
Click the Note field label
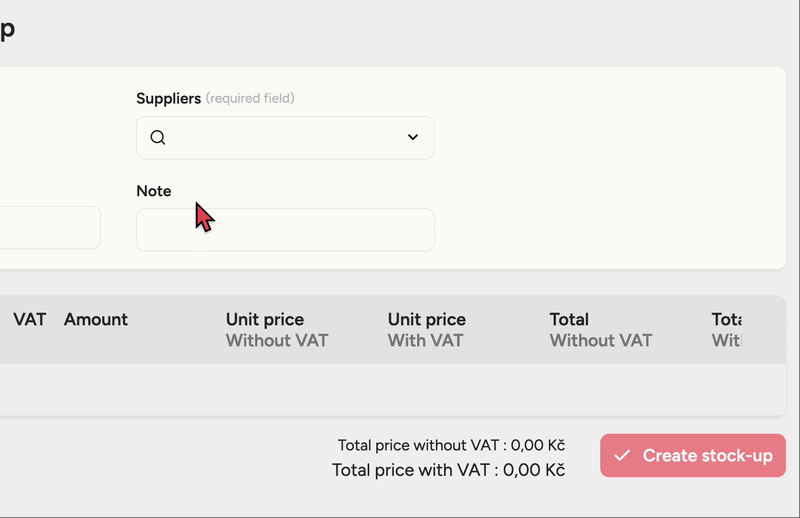154,191
